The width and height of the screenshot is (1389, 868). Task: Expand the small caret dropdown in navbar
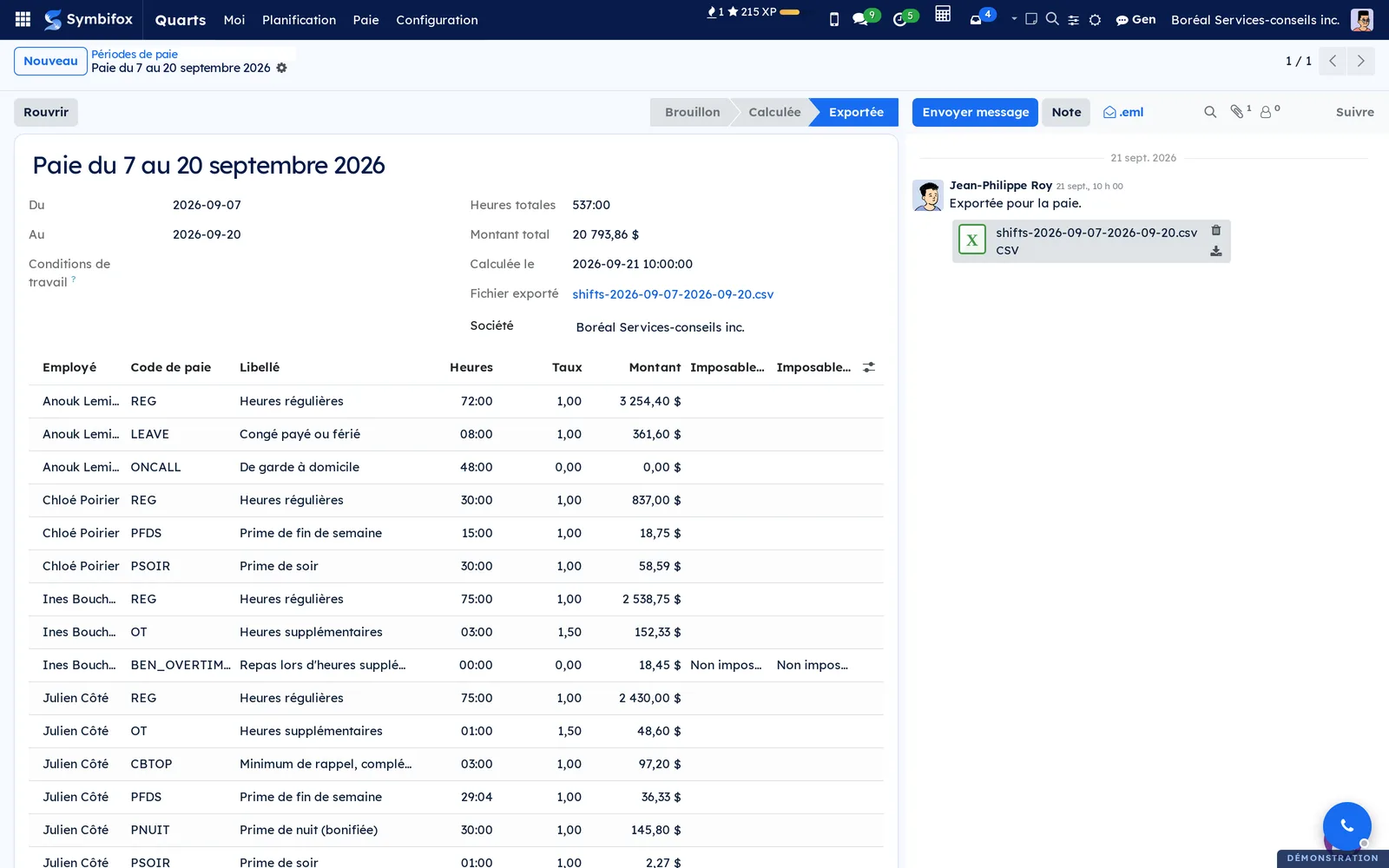click(x=1014, y=18)
